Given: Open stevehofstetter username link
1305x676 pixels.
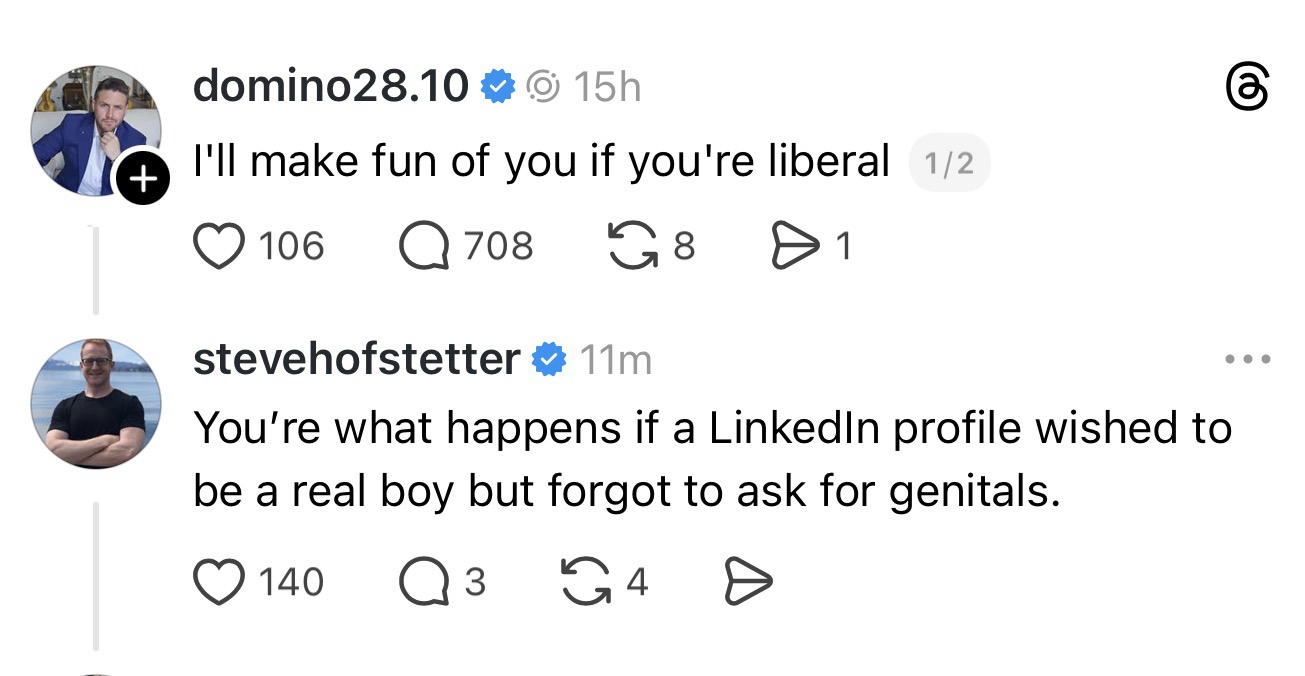Looking at the screenshot, I should 356,359.
